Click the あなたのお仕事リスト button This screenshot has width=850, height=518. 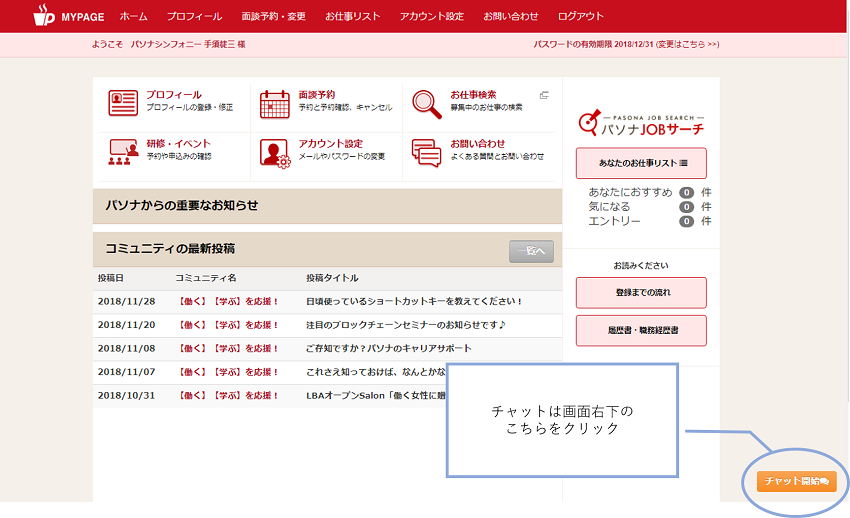pos(641,163)
